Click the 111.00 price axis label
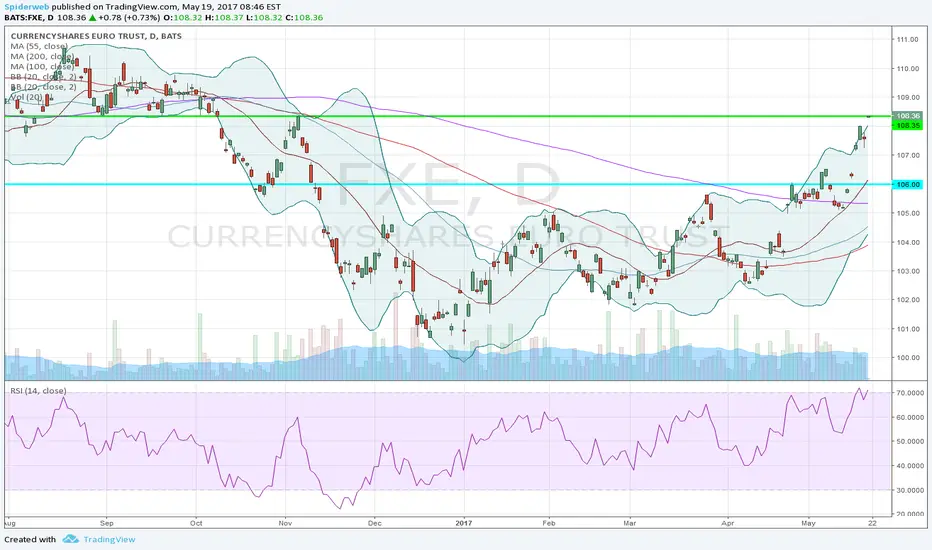Image resolution: width=932 pixels, height=550 pixels. 908,40
